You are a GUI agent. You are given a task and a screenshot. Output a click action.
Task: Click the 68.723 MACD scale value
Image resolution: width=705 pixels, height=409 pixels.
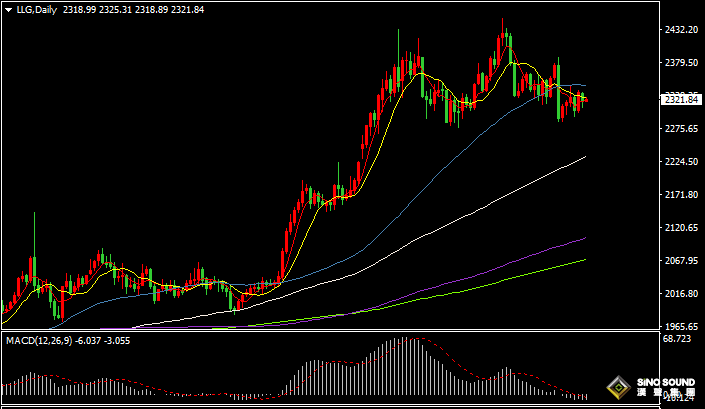coord(678,341)
